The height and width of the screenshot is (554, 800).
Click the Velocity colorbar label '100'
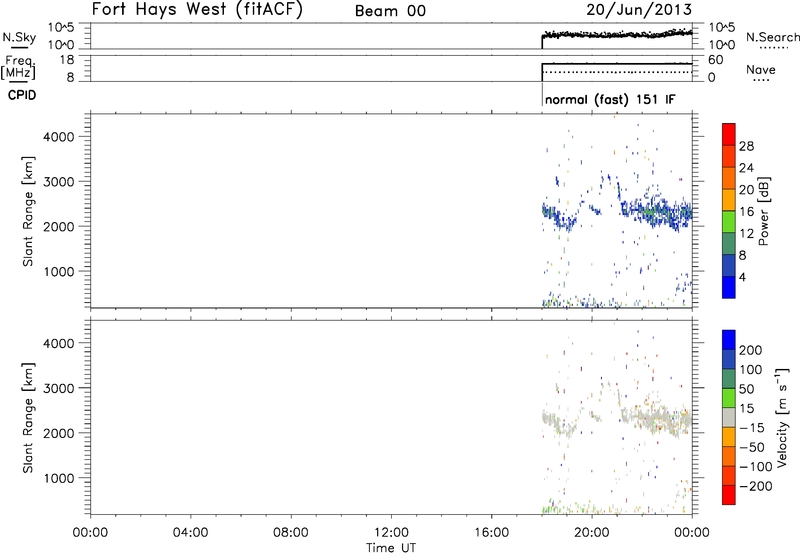(751, 369)
